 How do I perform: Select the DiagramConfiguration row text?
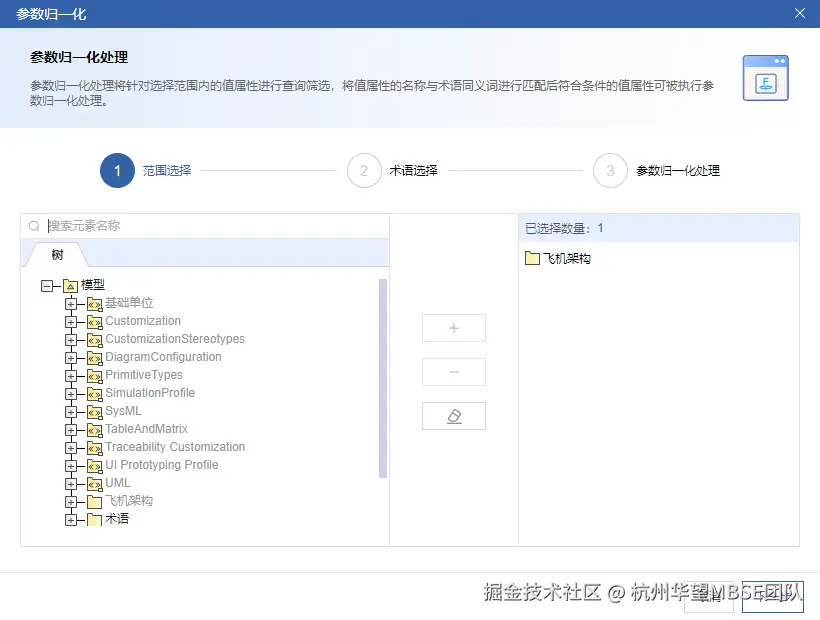pyautogui.click(x=163, y=357)
